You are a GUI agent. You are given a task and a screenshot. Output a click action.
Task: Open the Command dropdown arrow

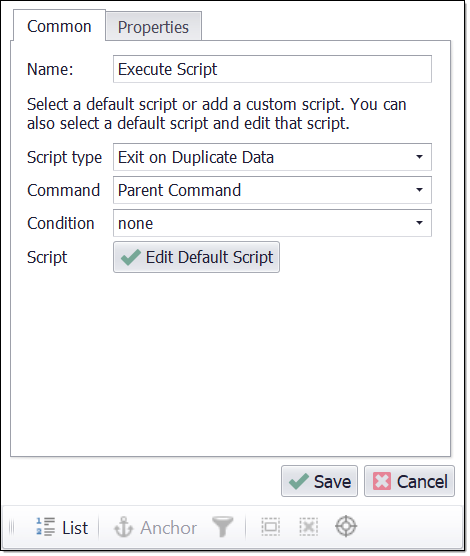coord(419,190)
